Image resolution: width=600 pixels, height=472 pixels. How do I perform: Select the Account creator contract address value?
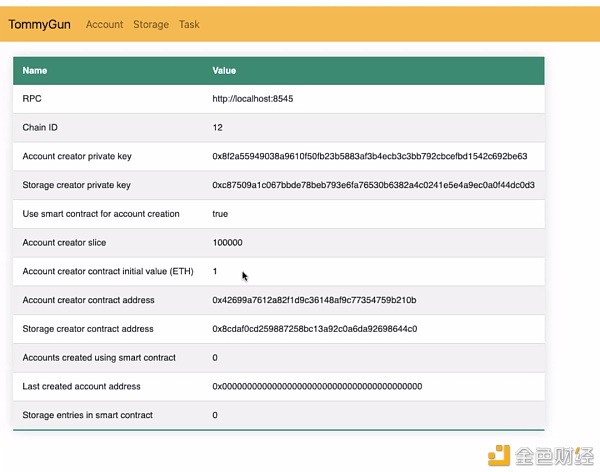pos(314,300)
